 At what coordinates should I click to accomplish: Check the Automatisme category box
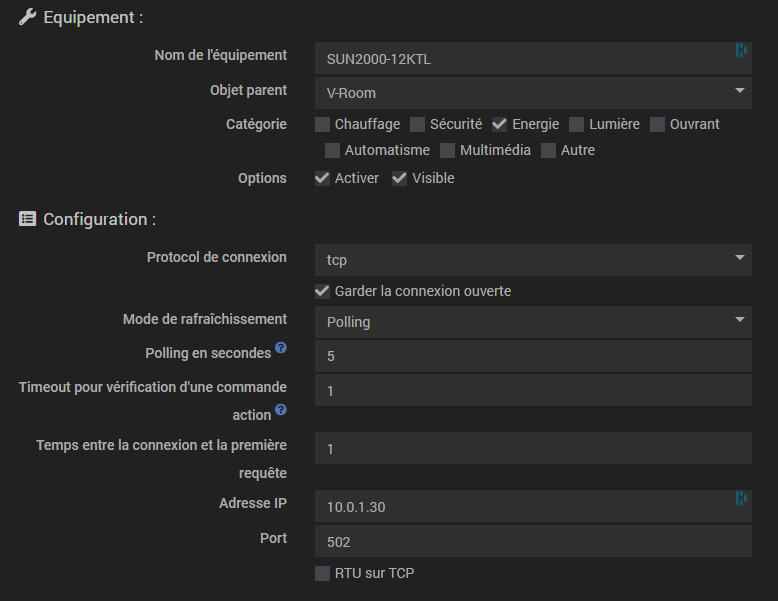tap(332, 150)
